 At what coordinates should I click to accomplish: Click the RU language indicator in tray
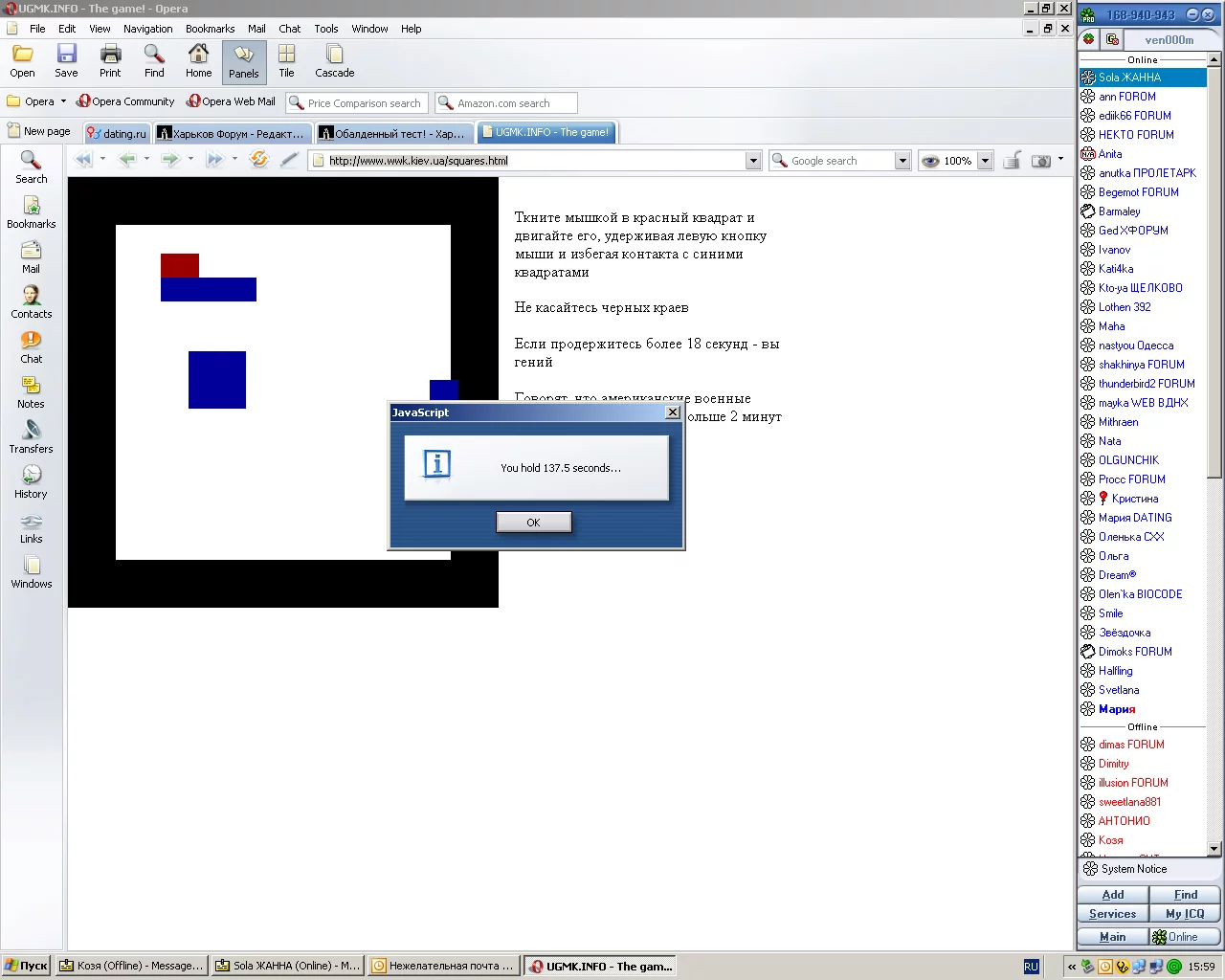(1031, 967)
